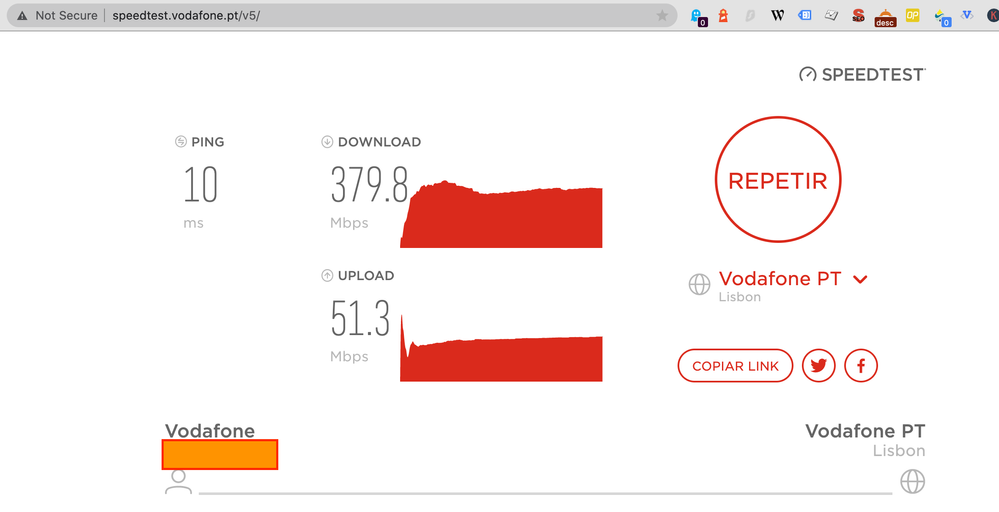Click the orange redacted box under Vodafone
Screen dimensions: 999x512
pyautogui.click(x=220, y=455)
